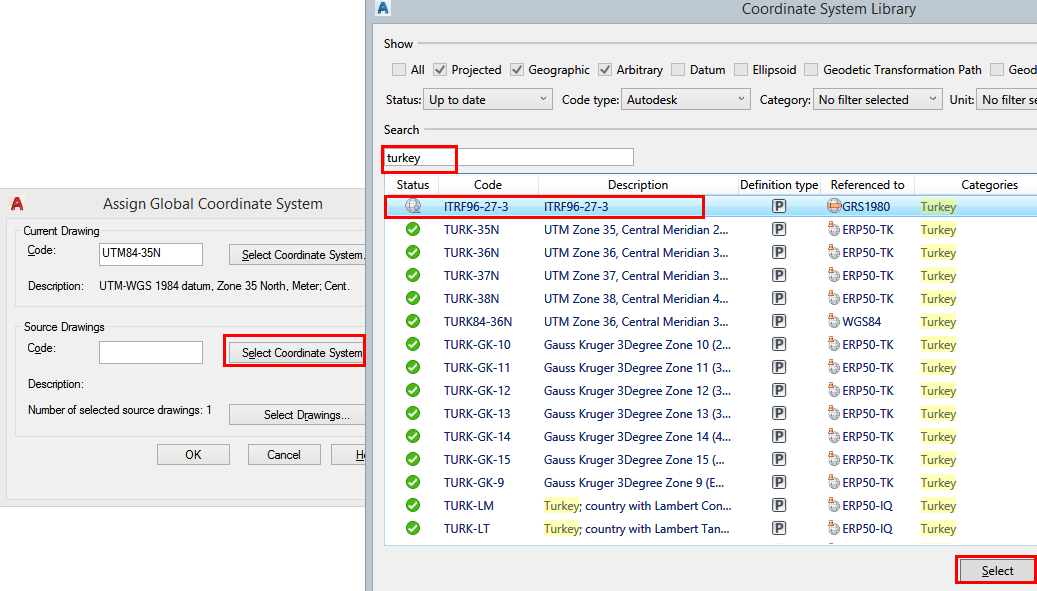This screenshot has height=591, width=1037.
Task: Sort list by Categories column header
Action: (976, 185)
